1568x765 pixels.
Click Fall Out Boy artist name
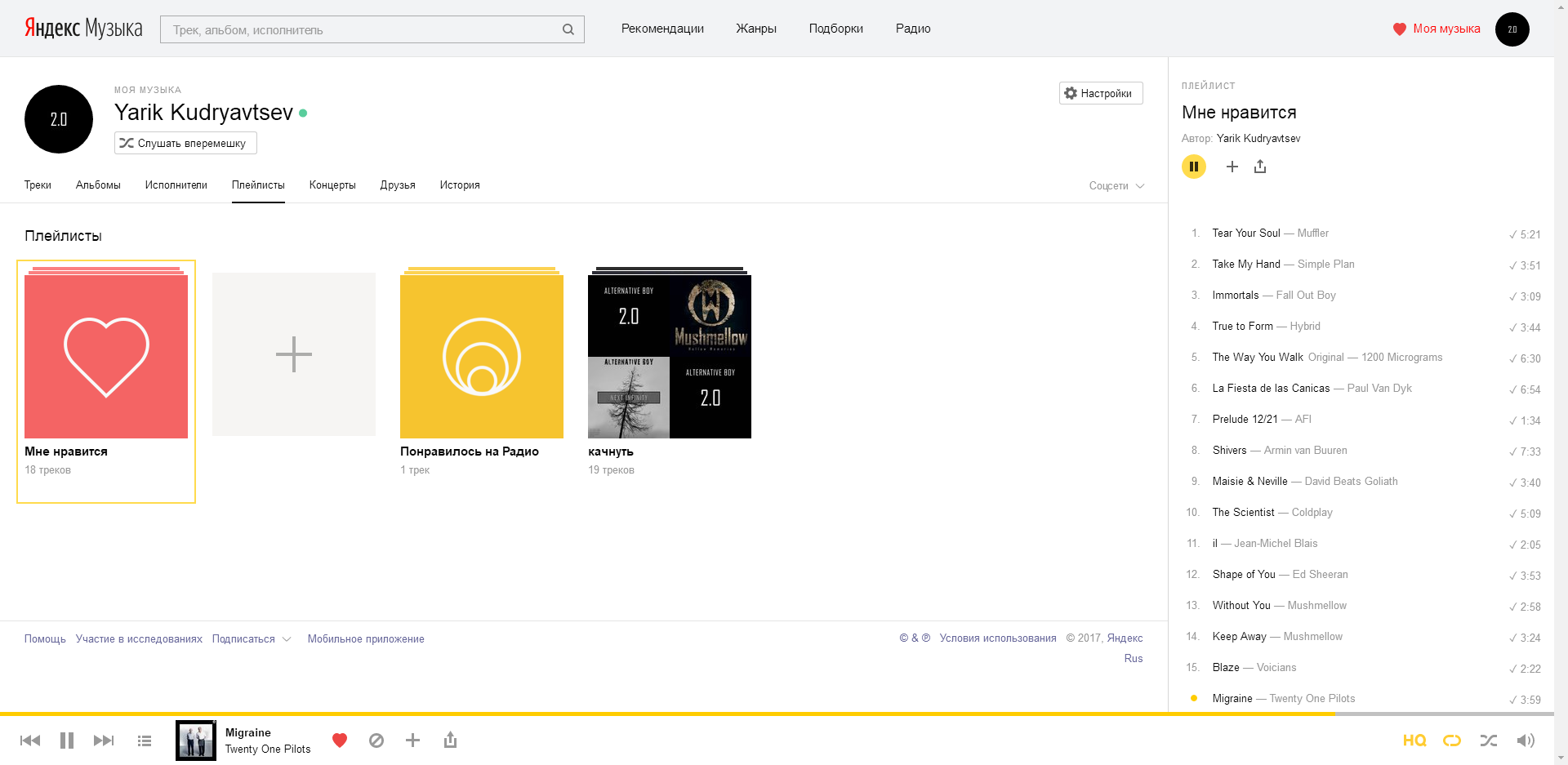click(x=1306, y=296)
